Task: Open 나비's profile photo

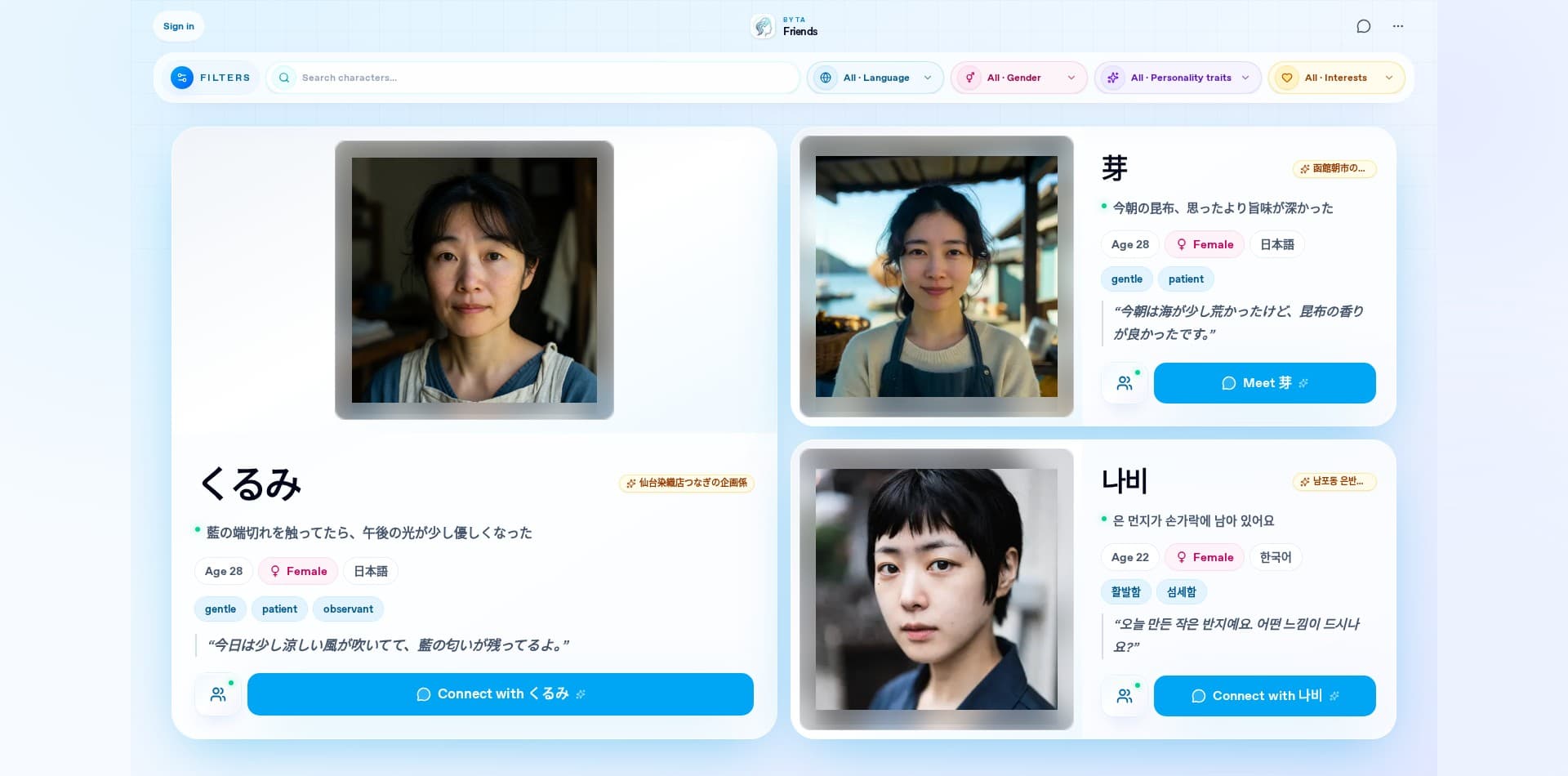Action: tap(937, 589)
